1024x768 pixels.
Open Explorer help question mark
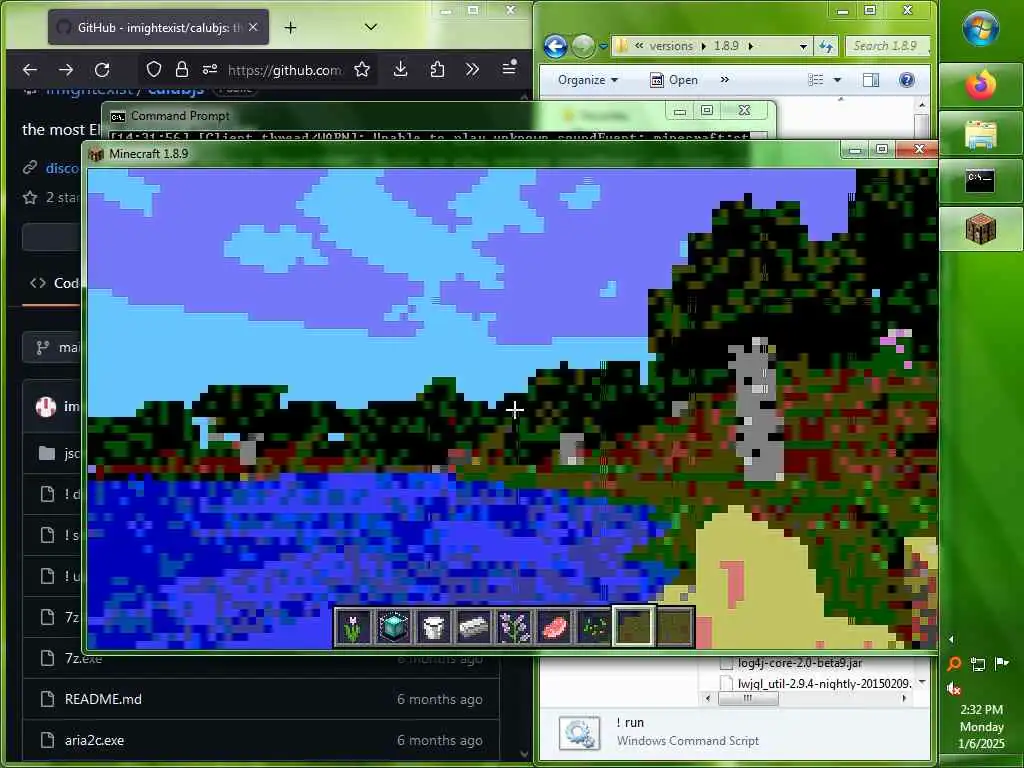tap(906, 80)
